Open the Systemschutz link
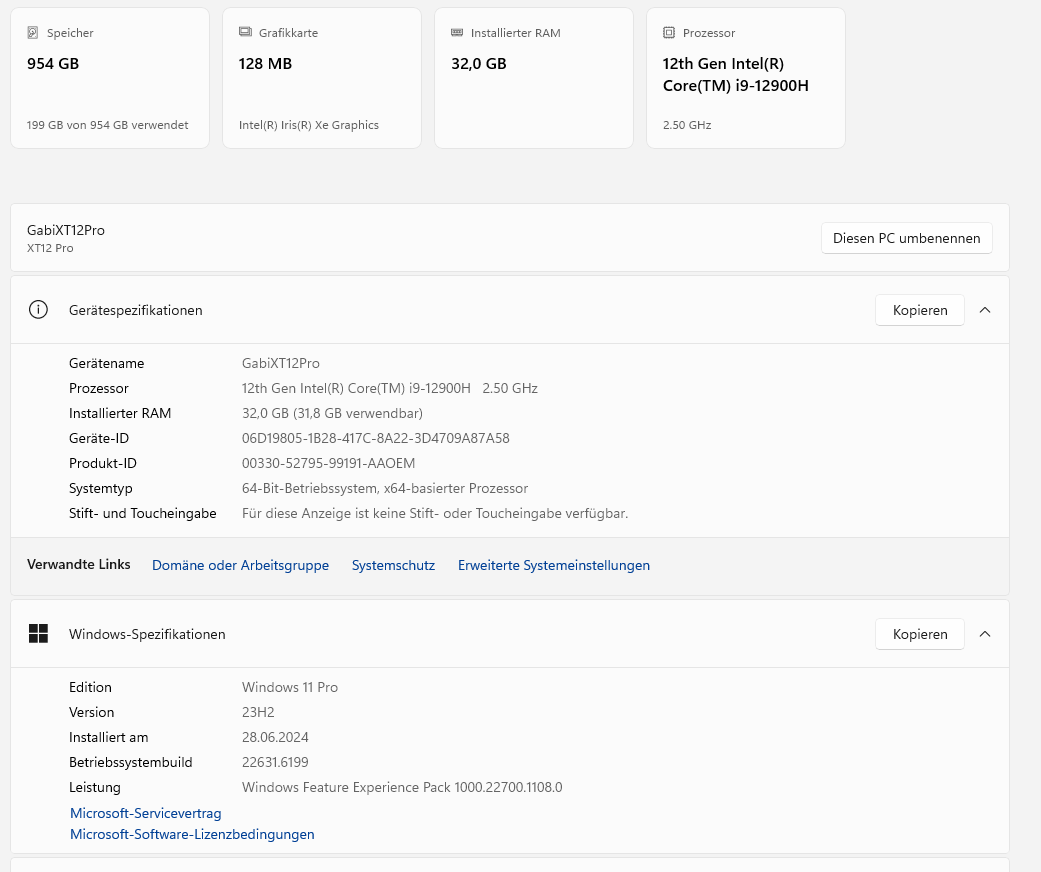Image resolution: width=1041 pixels, height=872 pixels. point(393,565)
